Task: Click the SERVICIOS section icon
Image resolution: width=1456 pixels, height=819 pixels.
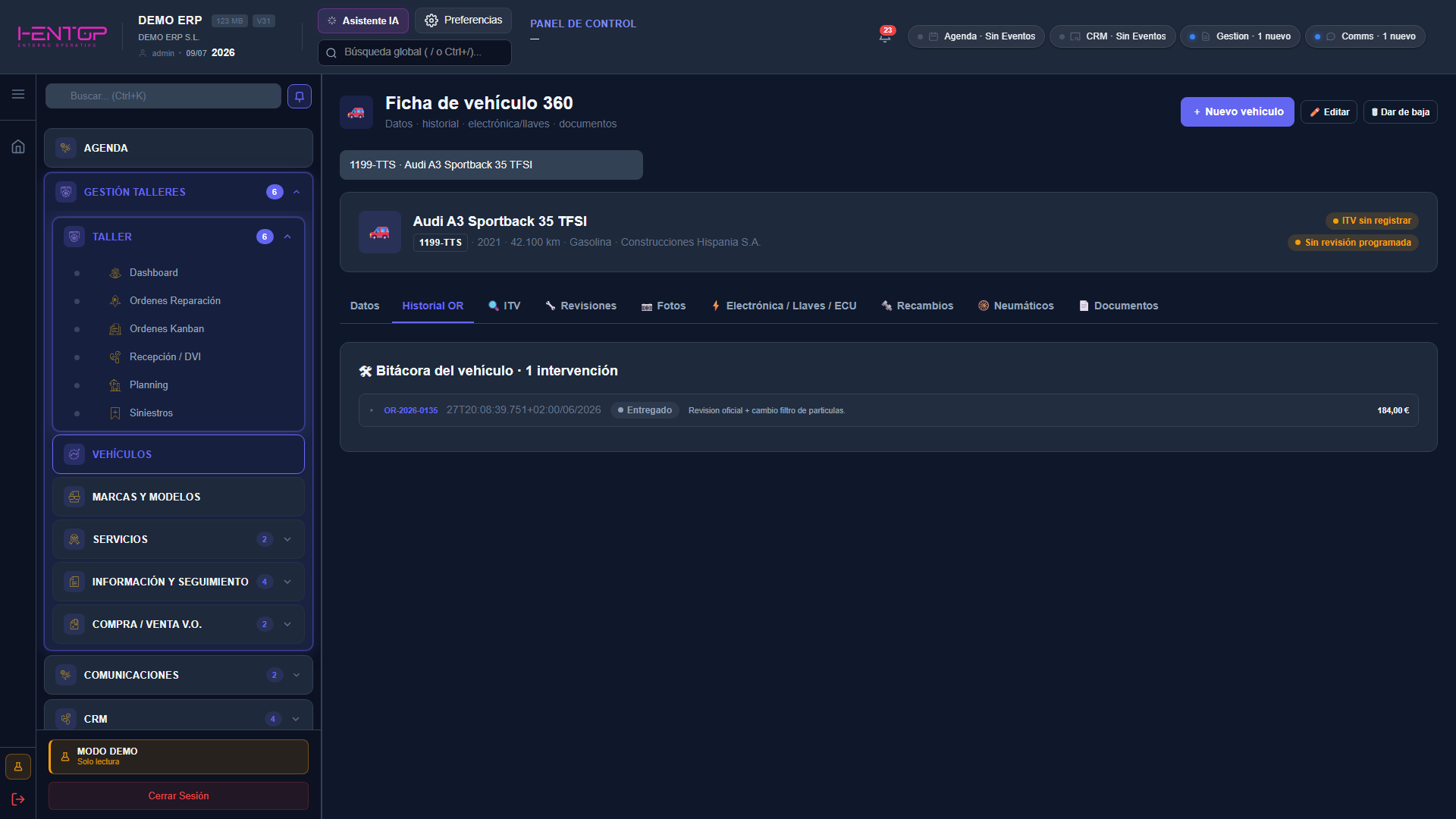Action: (x=74, y=539)
